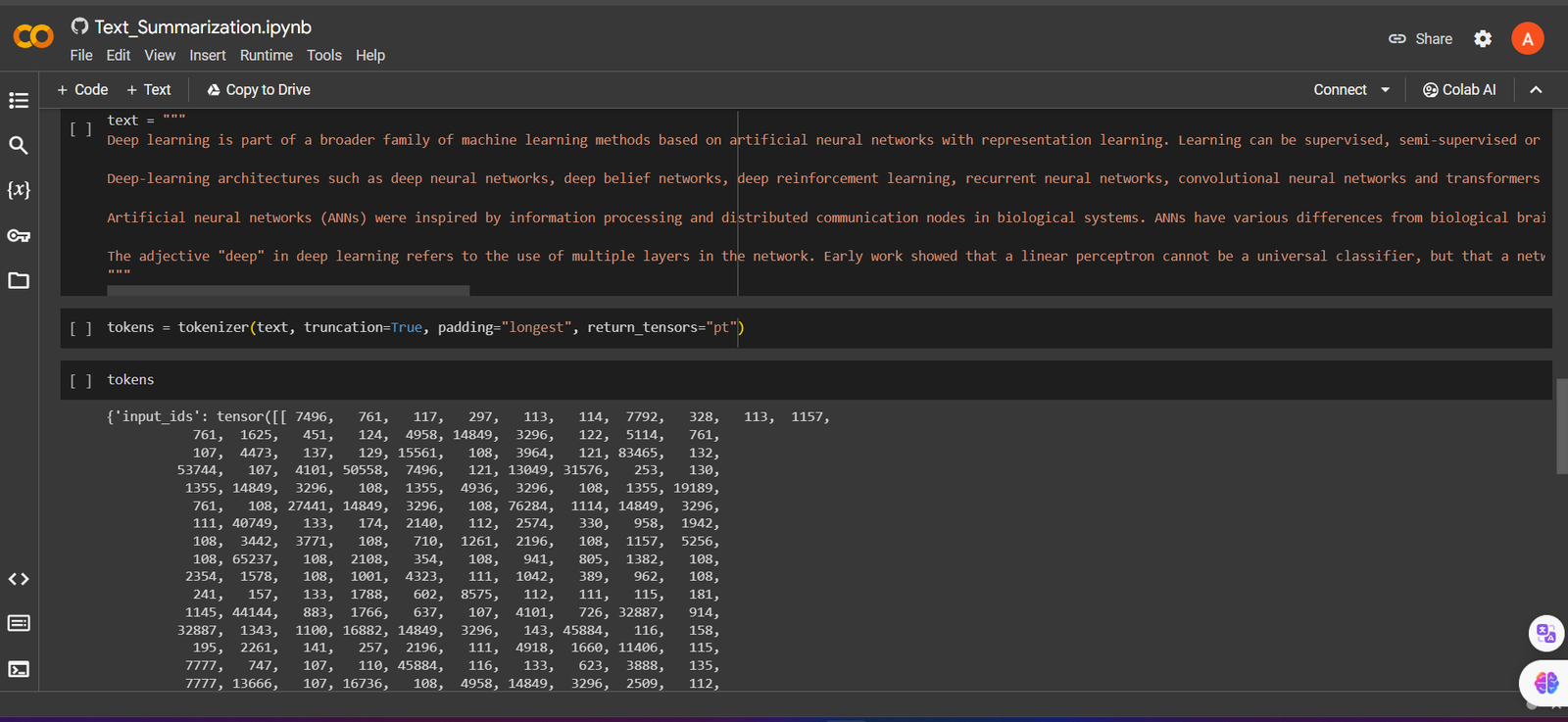This screenshot has width=1568, height=722.
Task: Open the Insert menu
Action: tap(208, 55)
